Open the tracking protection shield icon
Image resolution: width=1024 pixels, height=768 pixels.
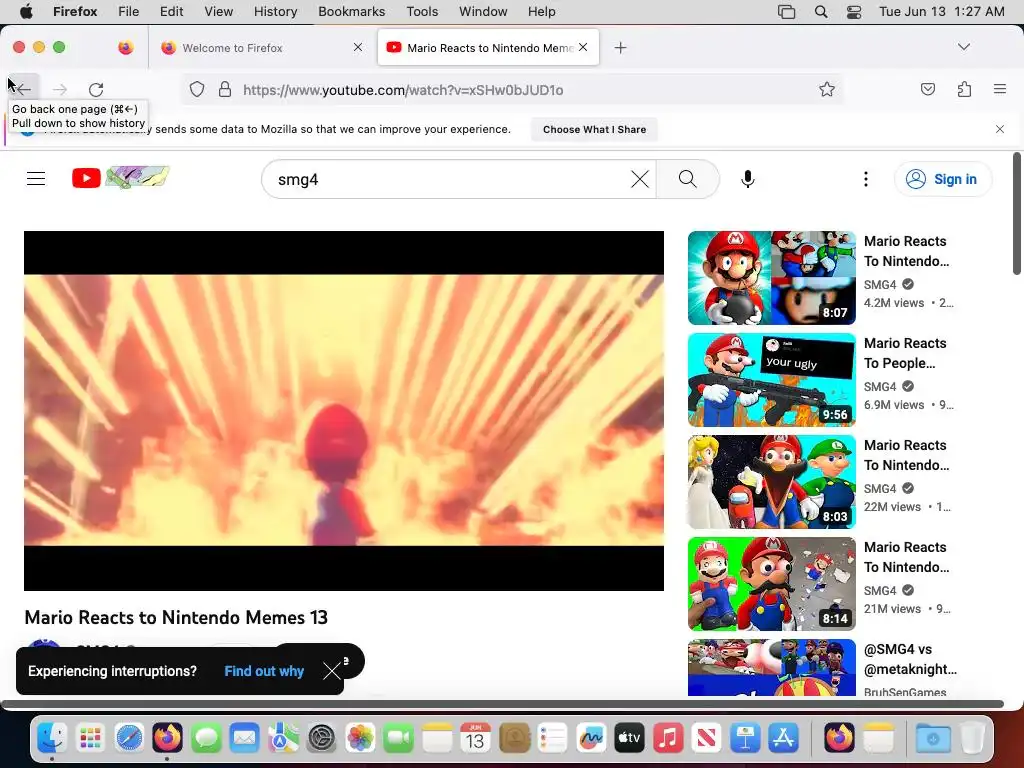click(x=197, y=89)
